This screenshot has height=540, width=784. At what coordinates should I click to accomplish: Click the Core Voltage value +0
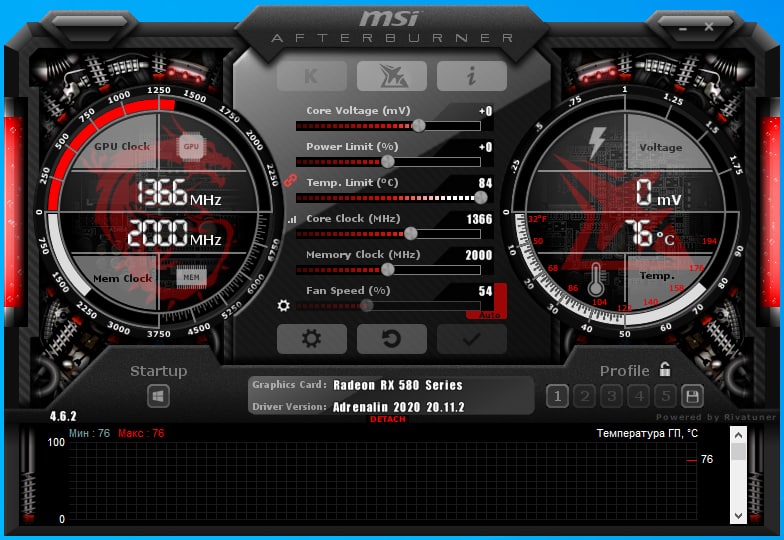485,111
